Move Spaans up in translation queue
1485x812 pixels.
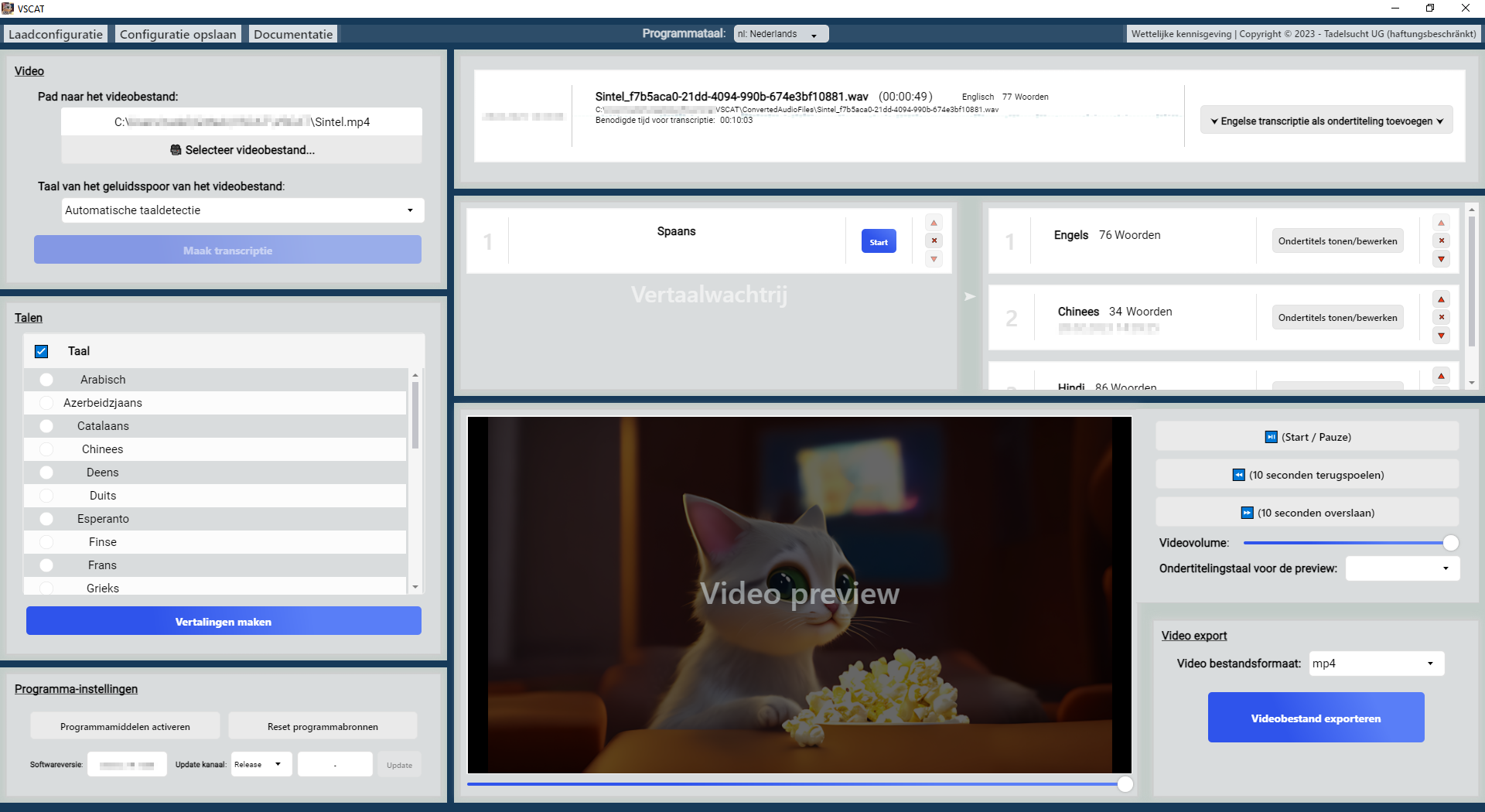(x=934, y=223)
